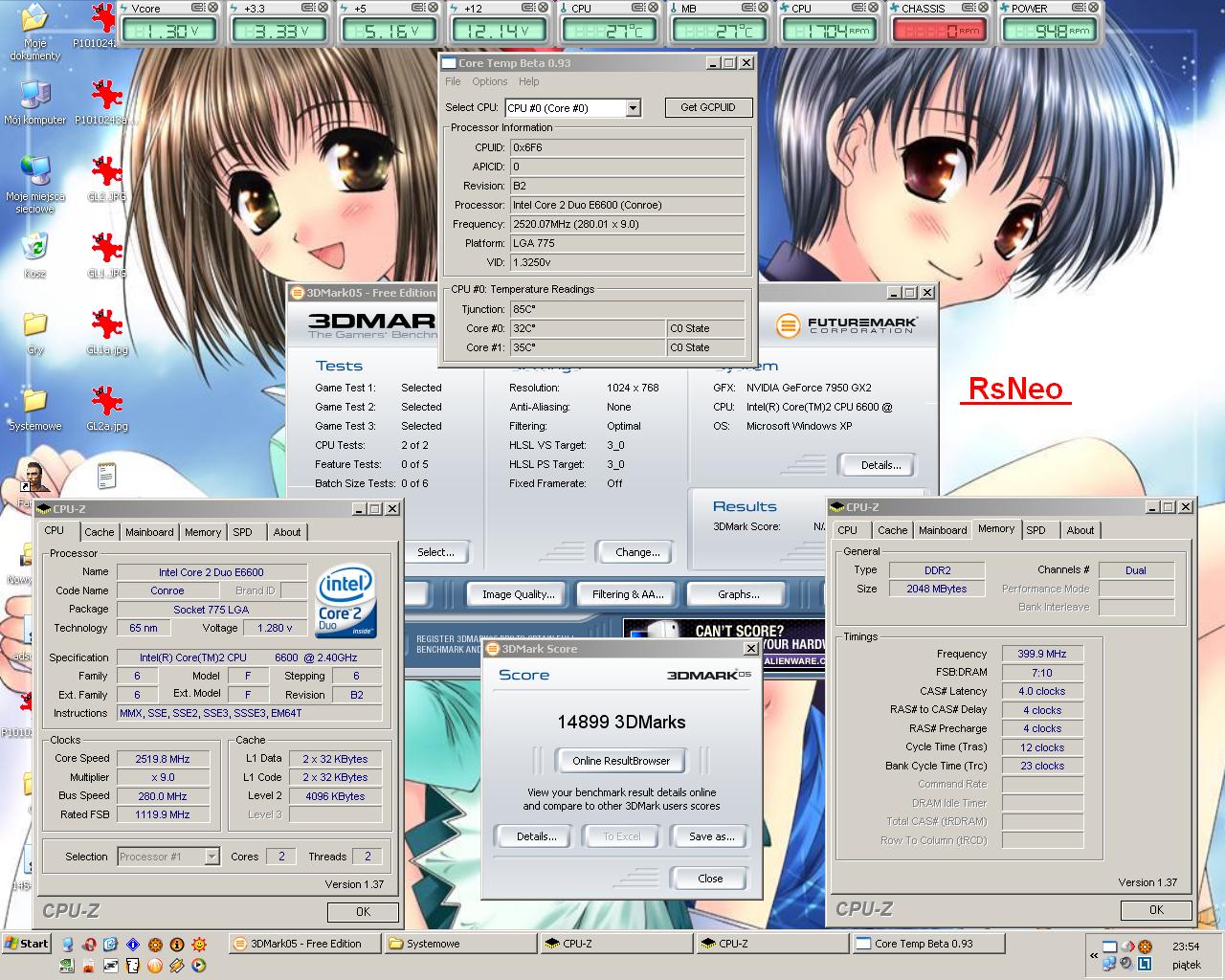Switch to Memory tab in left CPU-Z window
The width and height of the screenshot is (1225, 980).
tap(203, 532)
